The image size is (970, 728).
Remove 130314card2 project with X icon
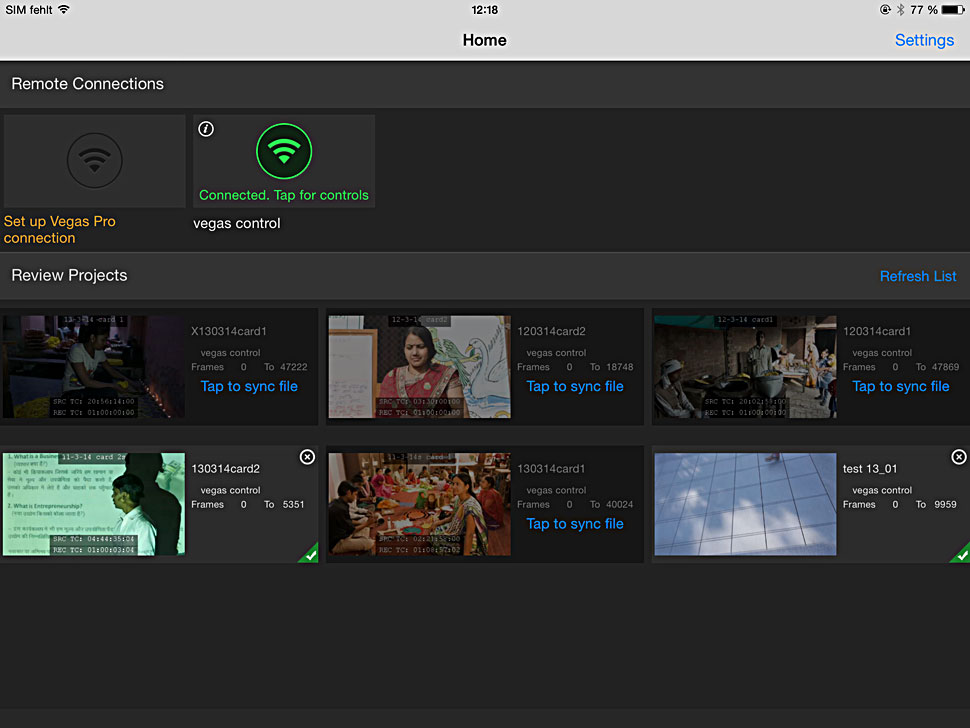307,457
